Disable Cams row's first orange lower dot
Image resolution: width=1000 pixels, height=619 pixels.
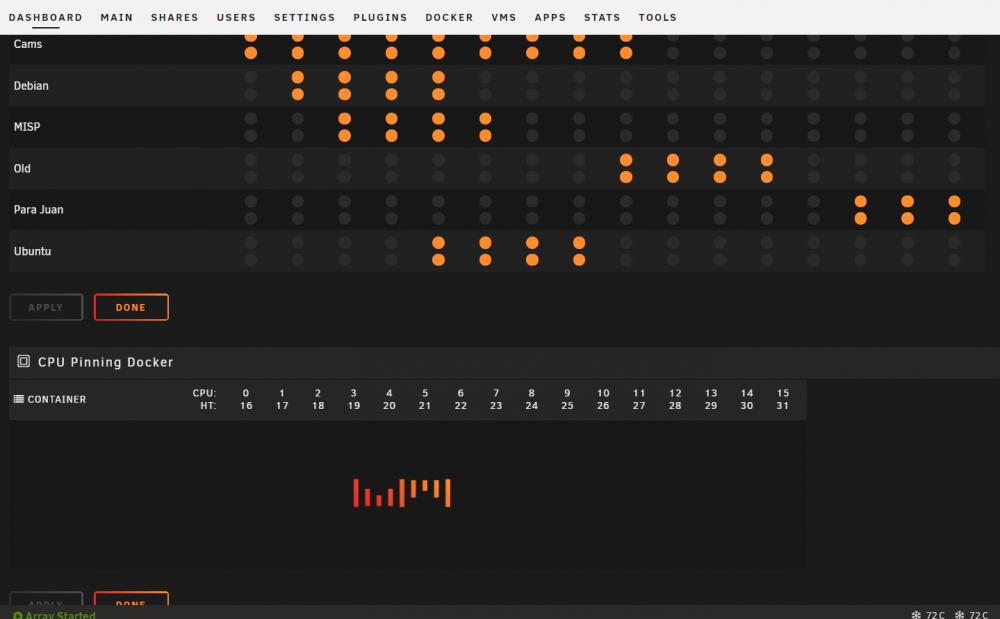251,53
